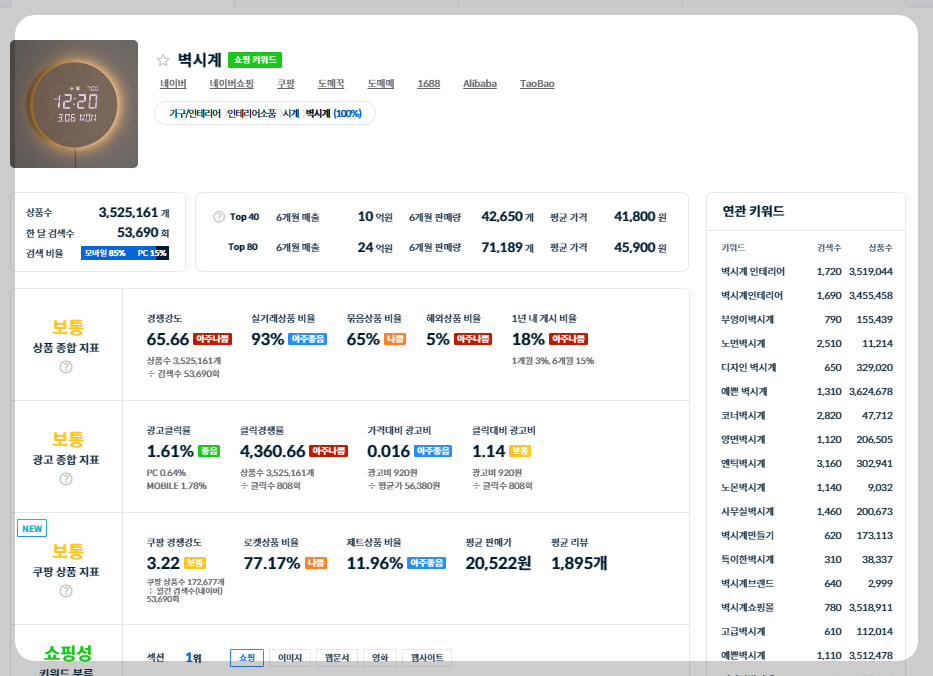Click related keyword 부엉이벽시계
This screenshot has width=933, height=676.
pyautogui.click(x=747, y=320)
